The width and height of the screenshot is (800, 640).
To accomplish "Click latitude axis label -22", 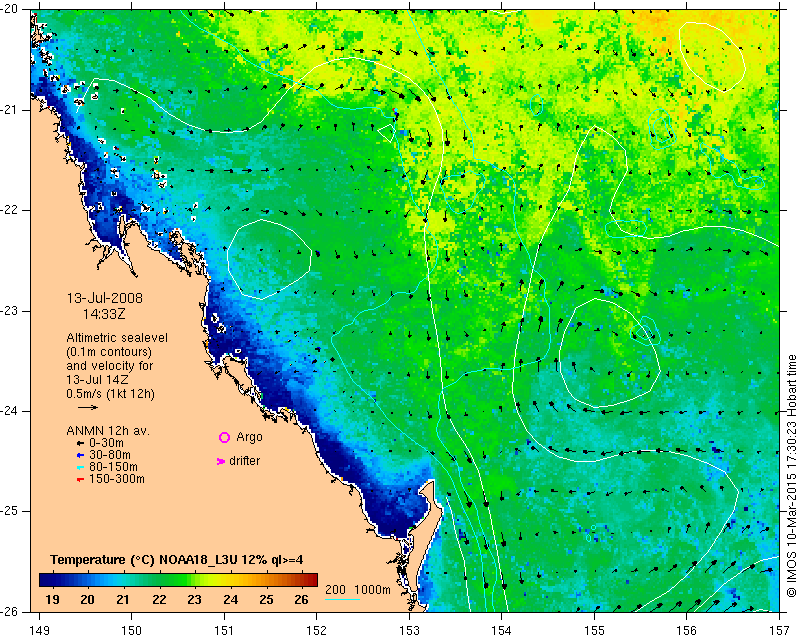I will click(10, 210).
